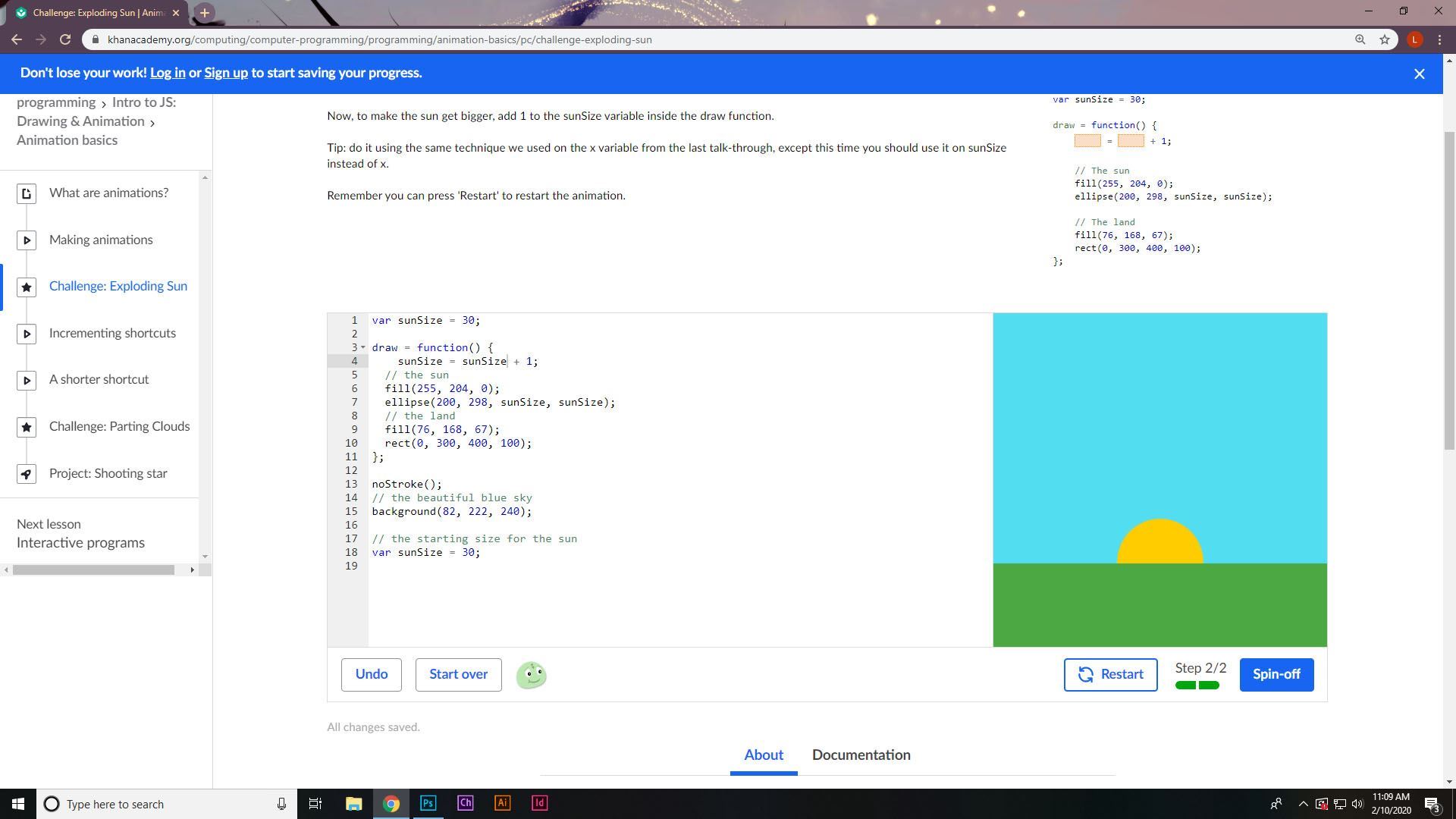The image size is (1456, 819).
Task: Click the browser reload icon
Action: click(65, 39)
